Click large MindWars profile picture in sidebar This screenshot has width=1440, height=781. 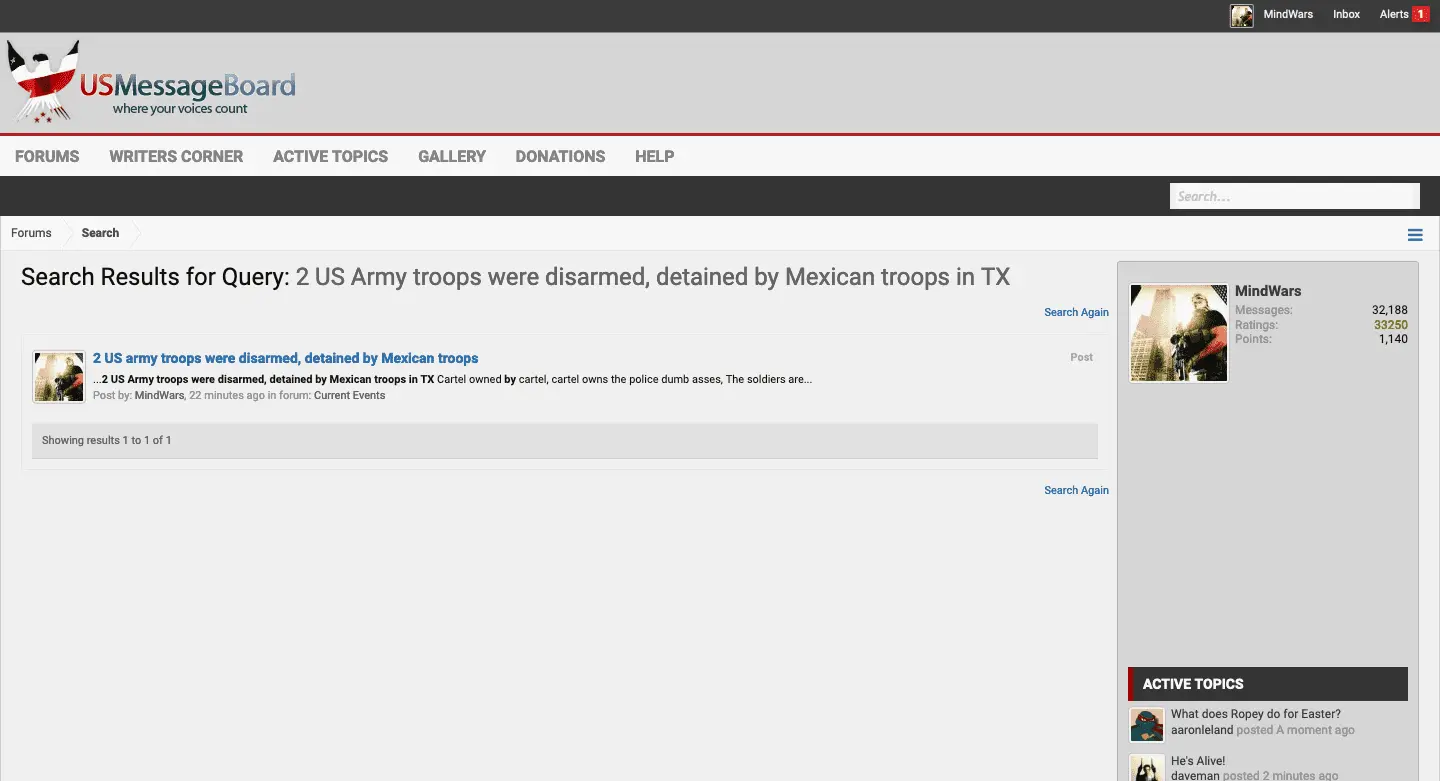tap(1178, 333)
